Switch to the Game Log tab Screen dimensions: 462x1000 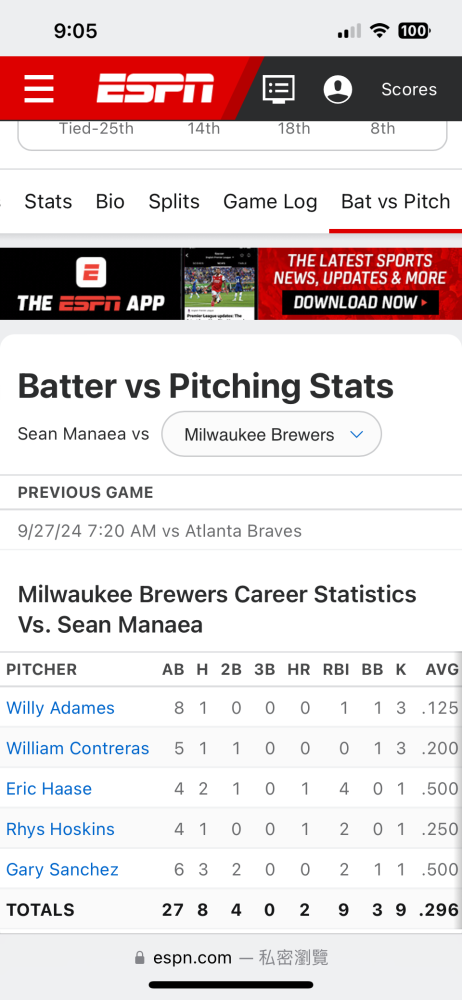coord(270,202)
